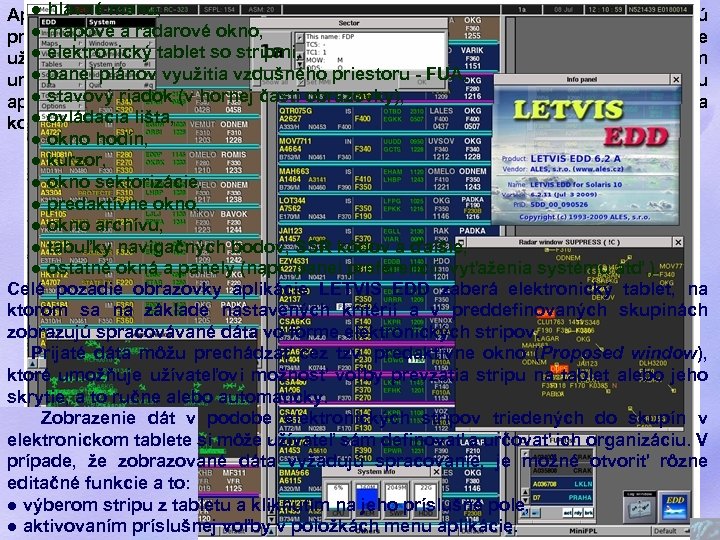
Task: Click the top-corner icon of Sector list
Action: [x=299, y=38]
